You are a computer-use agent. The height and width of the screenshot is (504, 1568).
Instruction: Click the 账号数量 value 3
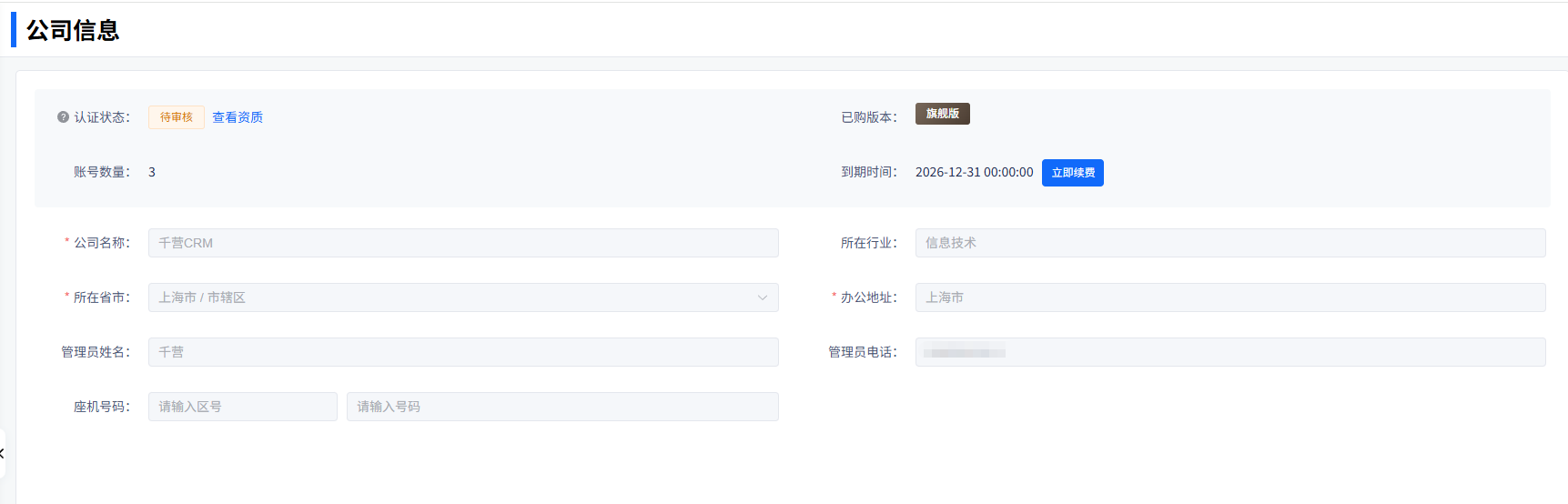(x=152, y=172)
